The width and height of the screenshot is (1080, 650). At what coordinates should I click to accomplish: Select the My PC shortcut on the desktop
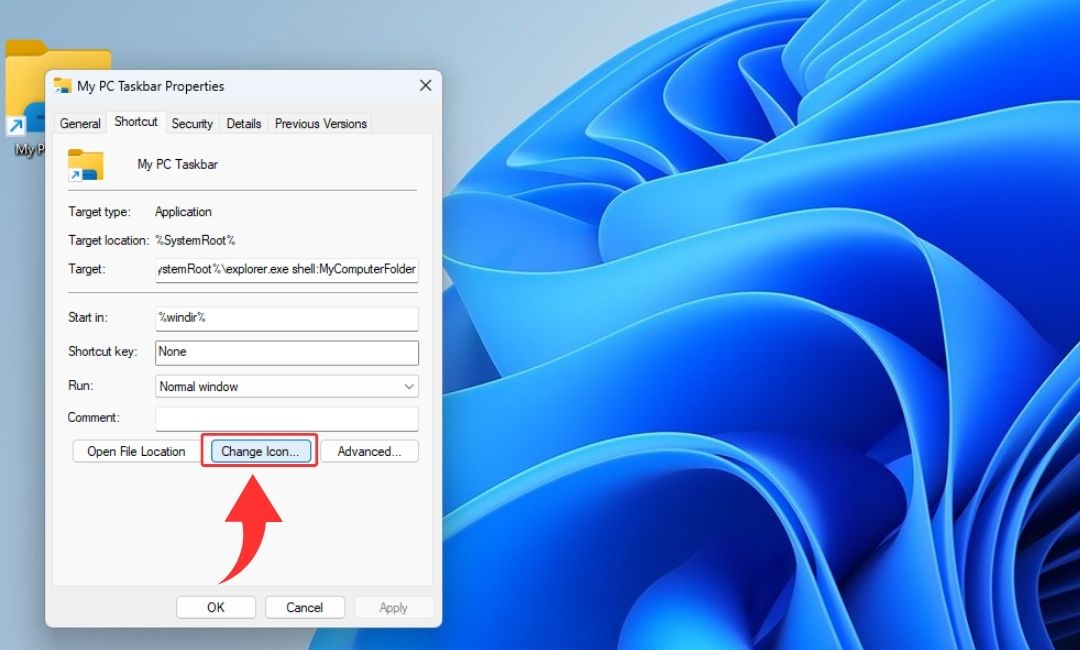point(24,100)
